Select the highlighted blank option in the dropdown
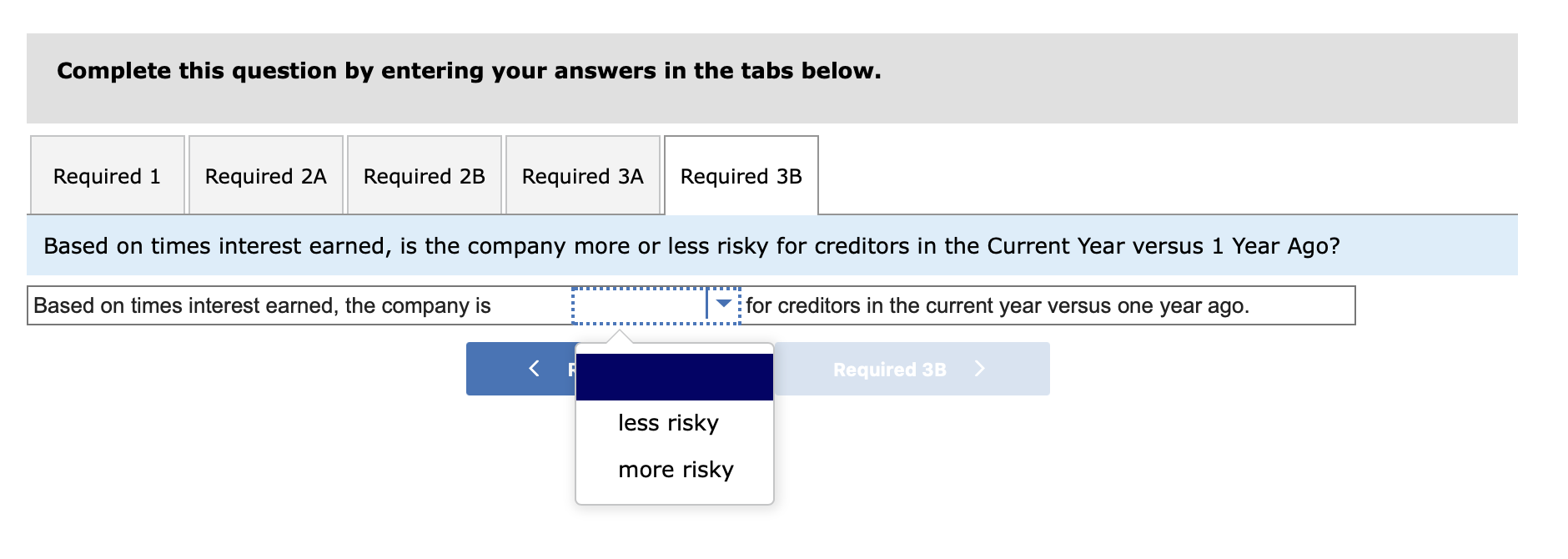 (x=674, y=376)
